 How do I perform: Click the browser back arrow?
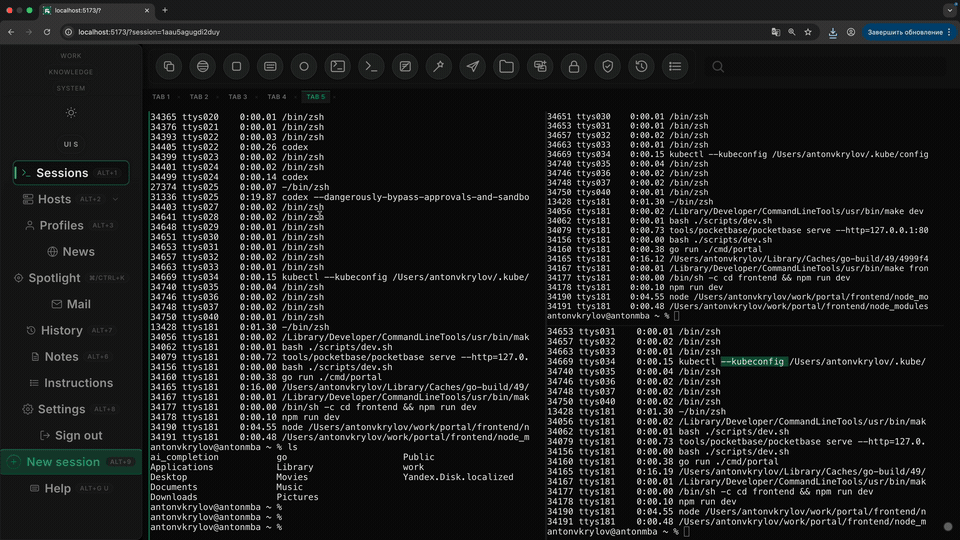(x=11, y=32)
